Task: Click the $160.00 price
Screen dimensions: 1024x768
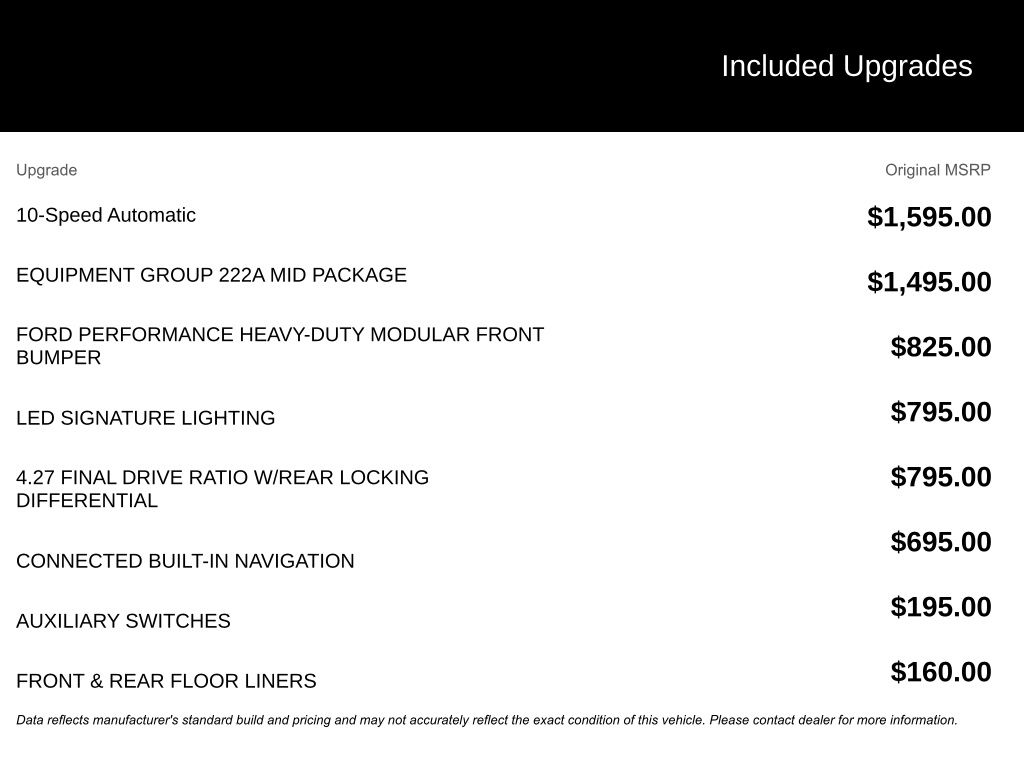Action: pos(941,672)
